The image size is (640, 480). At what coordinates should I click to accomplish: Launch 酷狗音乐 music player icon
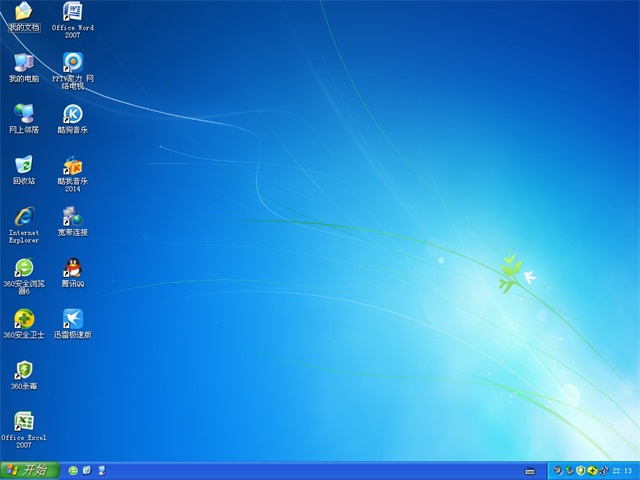[x=73, y=114]
